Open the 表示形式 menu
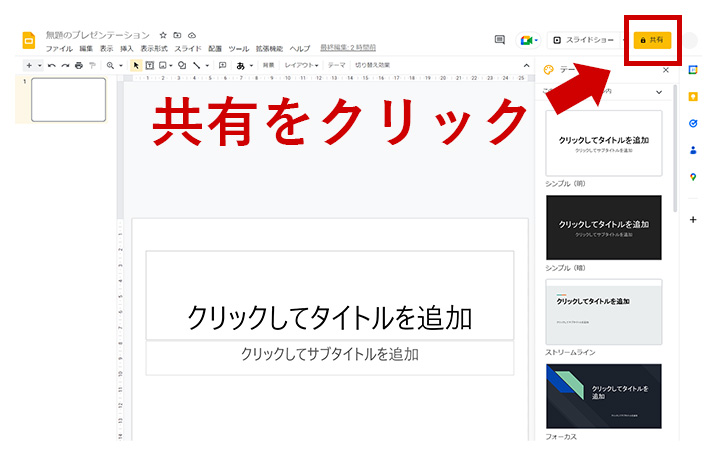 tap(154, 48)
